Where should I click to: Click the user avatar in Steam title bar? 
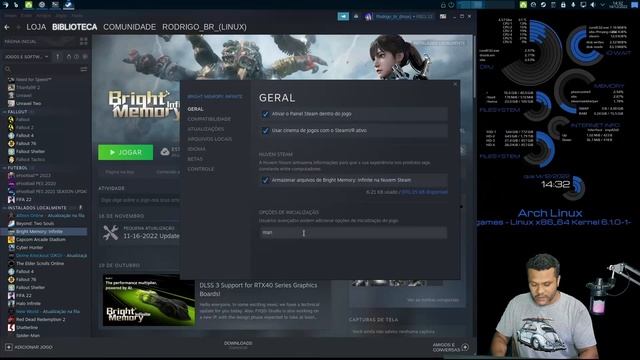[369, 16]
